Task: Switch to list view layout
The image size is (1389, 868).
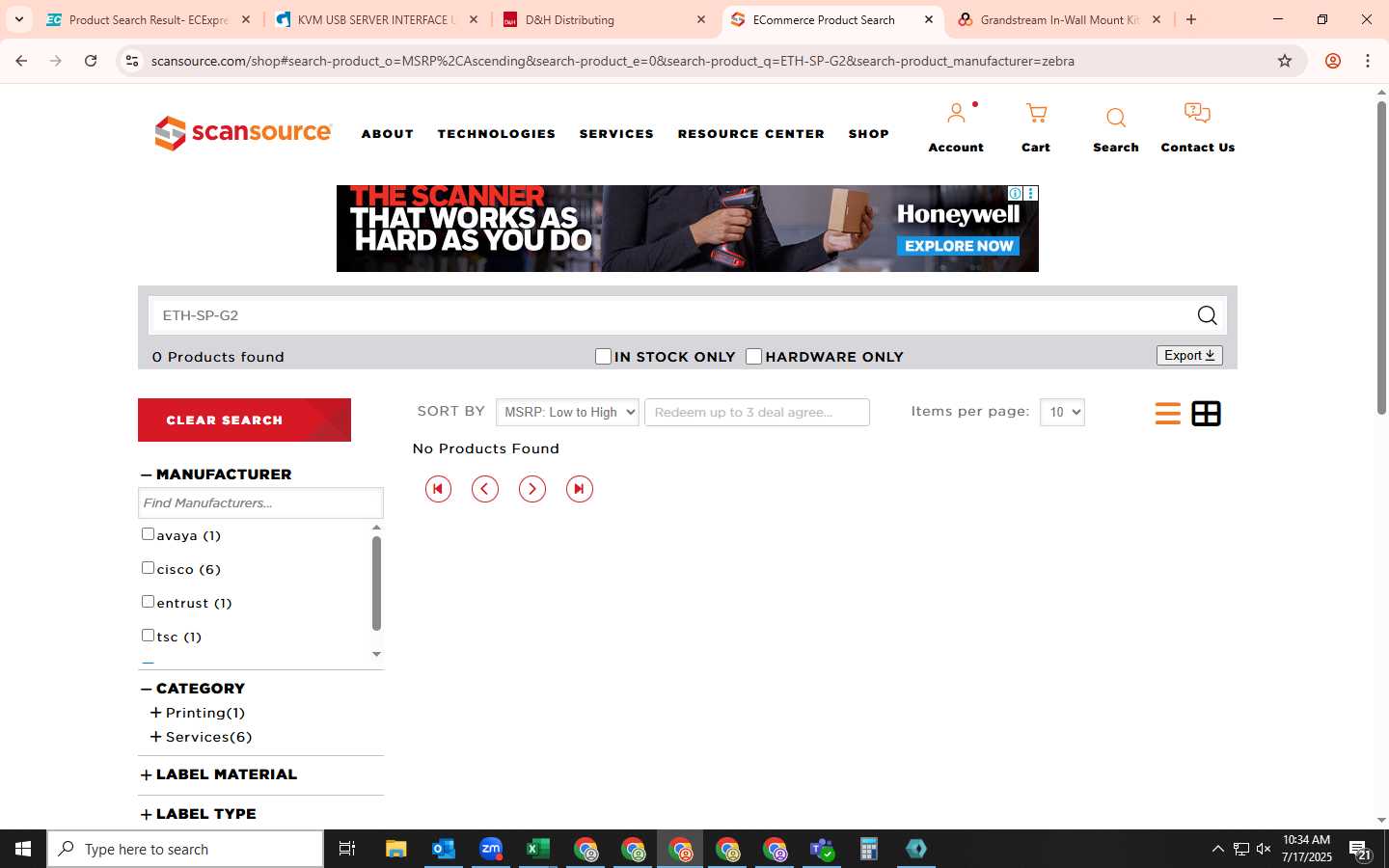Action: 1167,414
